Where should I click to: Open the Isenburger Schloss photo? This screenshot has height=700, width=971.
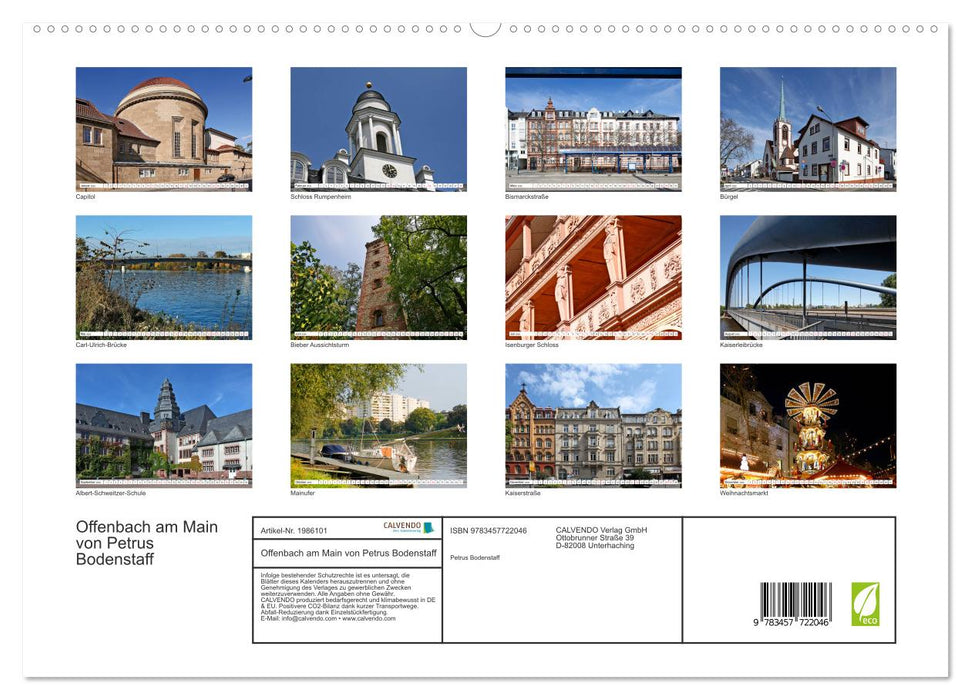(592, 277)
